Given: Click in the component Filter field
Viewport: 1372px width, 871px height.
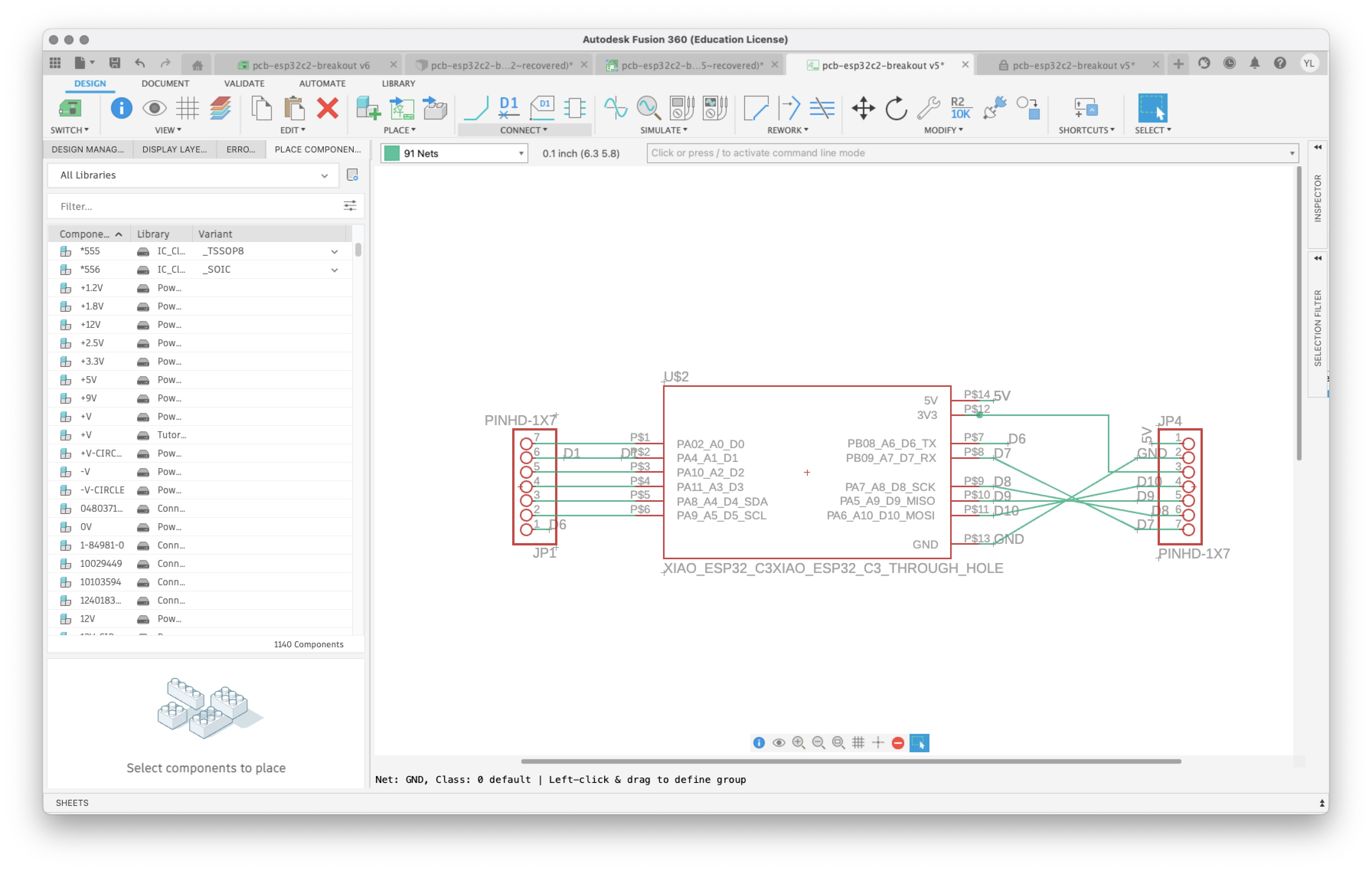Looking at the screenshot, I should tap(199, 206).
